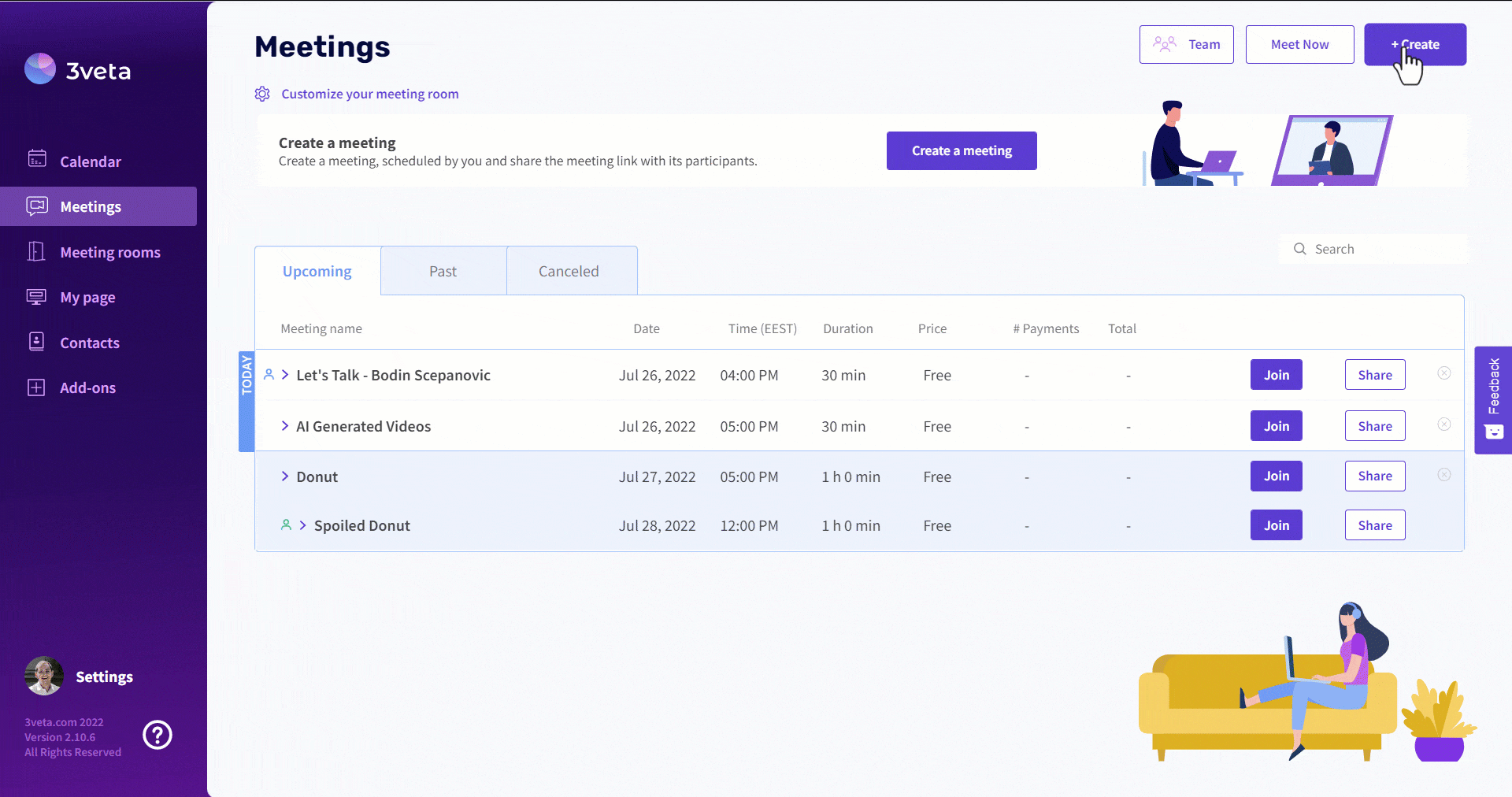Open the Feedback side tab
The height and width of the screenshot is (797, 1512).
point(1493,400)
